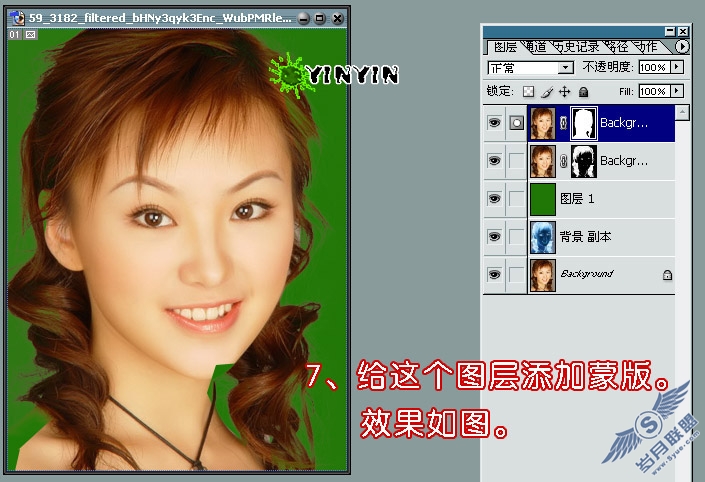This screenshot has height=482, width=705.
Task: Click the link box beside 图层 1
Action: (x=517, y=198)
